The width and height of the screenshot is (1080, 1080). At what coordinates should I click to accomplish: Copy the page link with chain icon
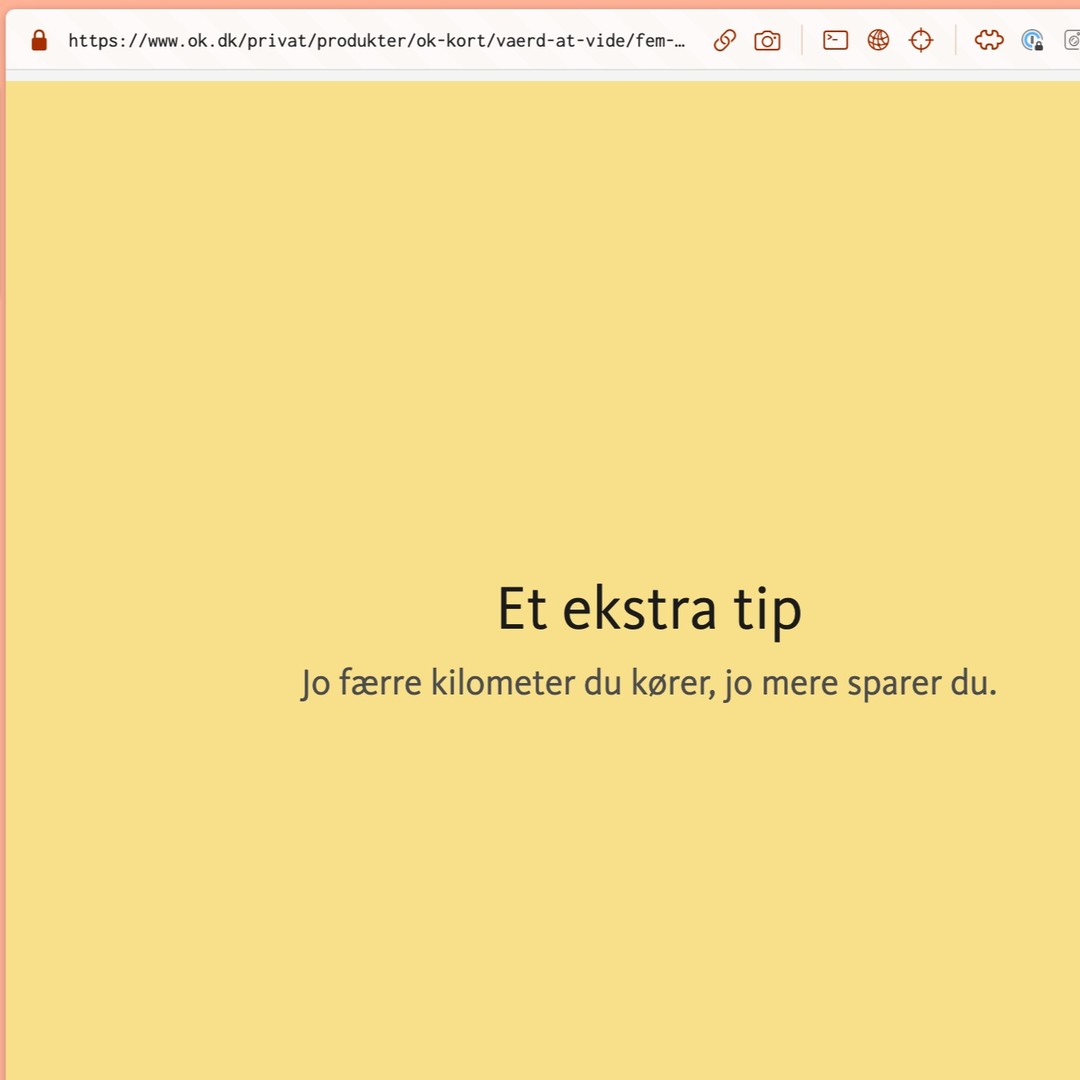[725, 41]
